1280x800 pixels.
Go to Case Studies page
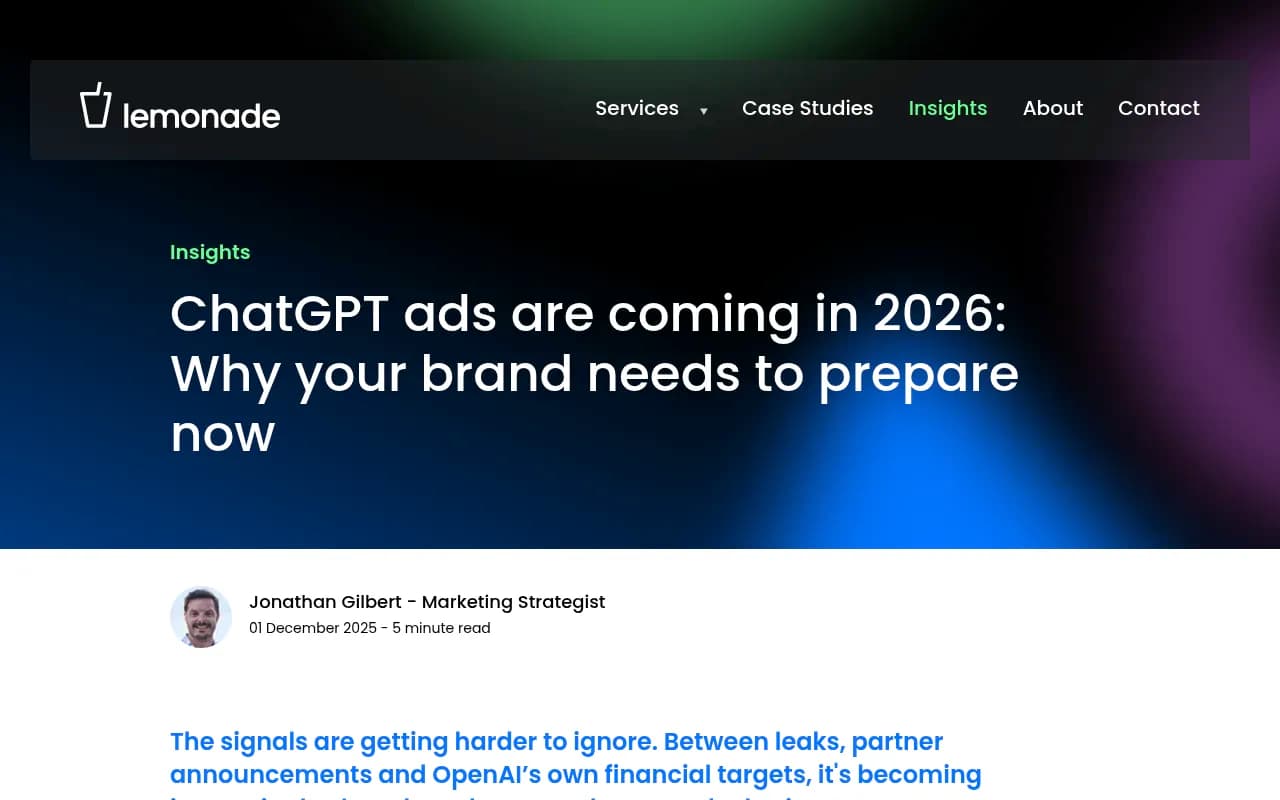coord(807,108)
